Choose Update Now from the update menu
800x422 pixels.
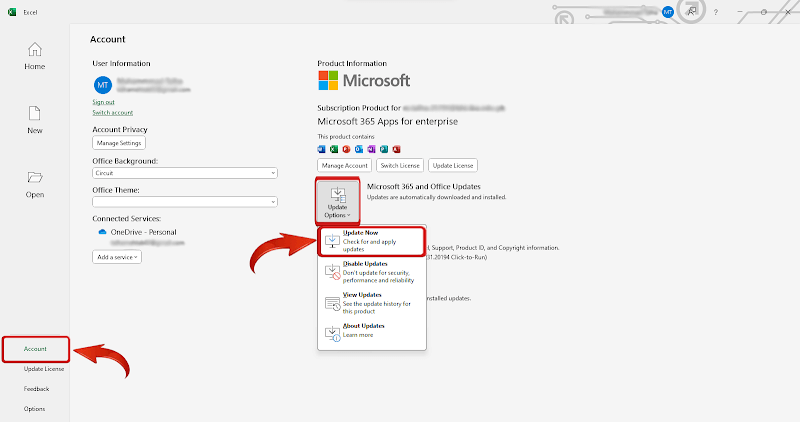pyautogui.click(x=372, y=241)
